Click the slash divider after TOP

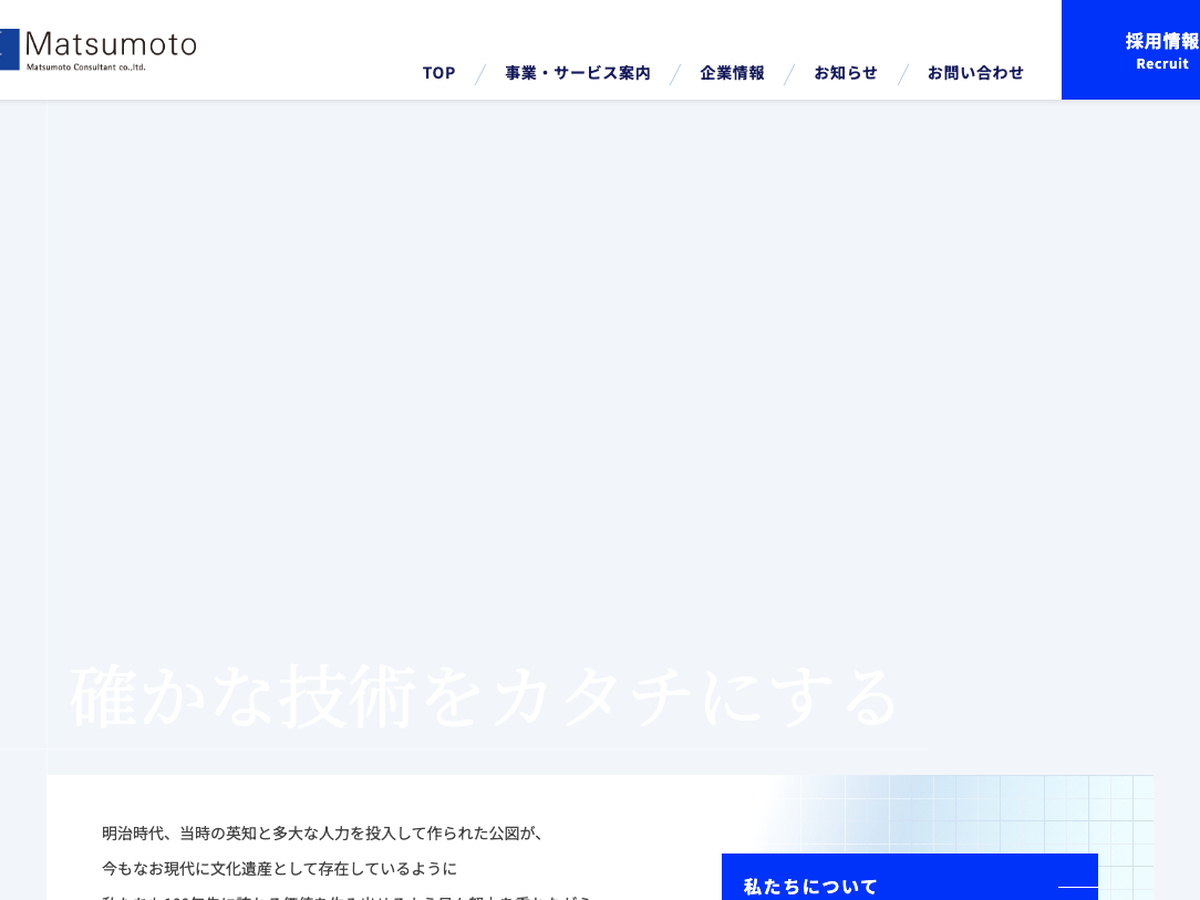pyautogui.click(x=480, y=74)
